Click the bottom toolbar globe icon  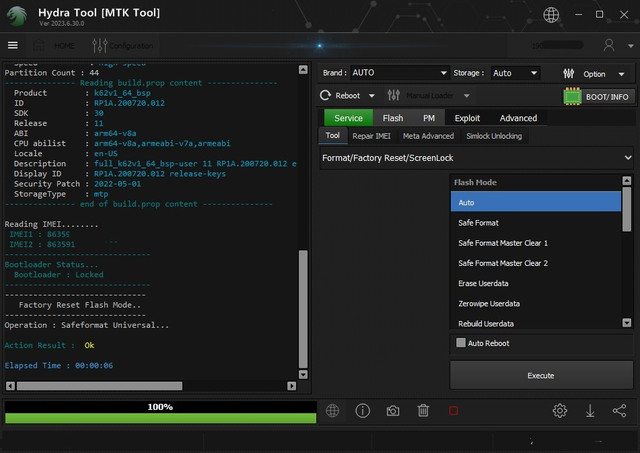coord(332,411)
